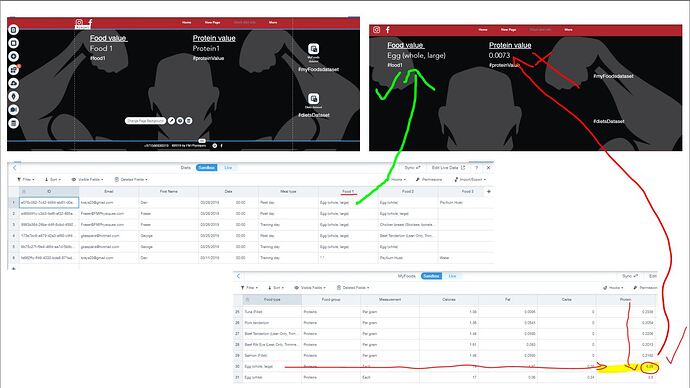Screen dimensions: 690x388
Task: Open the Import/Export dropdown in Diets collection
Action: [470, 179]
